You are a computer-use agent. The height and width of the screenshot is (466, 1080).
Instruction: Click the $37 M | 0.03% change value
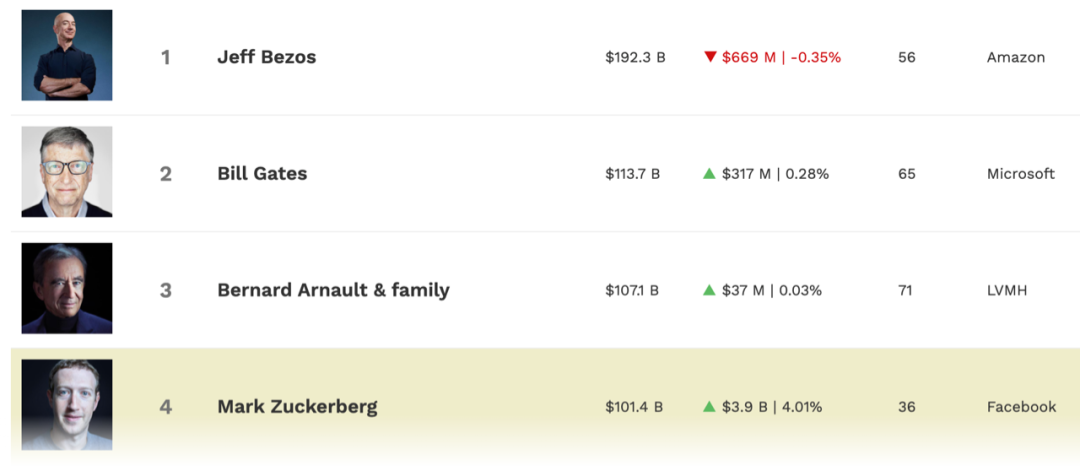point(771,290)
